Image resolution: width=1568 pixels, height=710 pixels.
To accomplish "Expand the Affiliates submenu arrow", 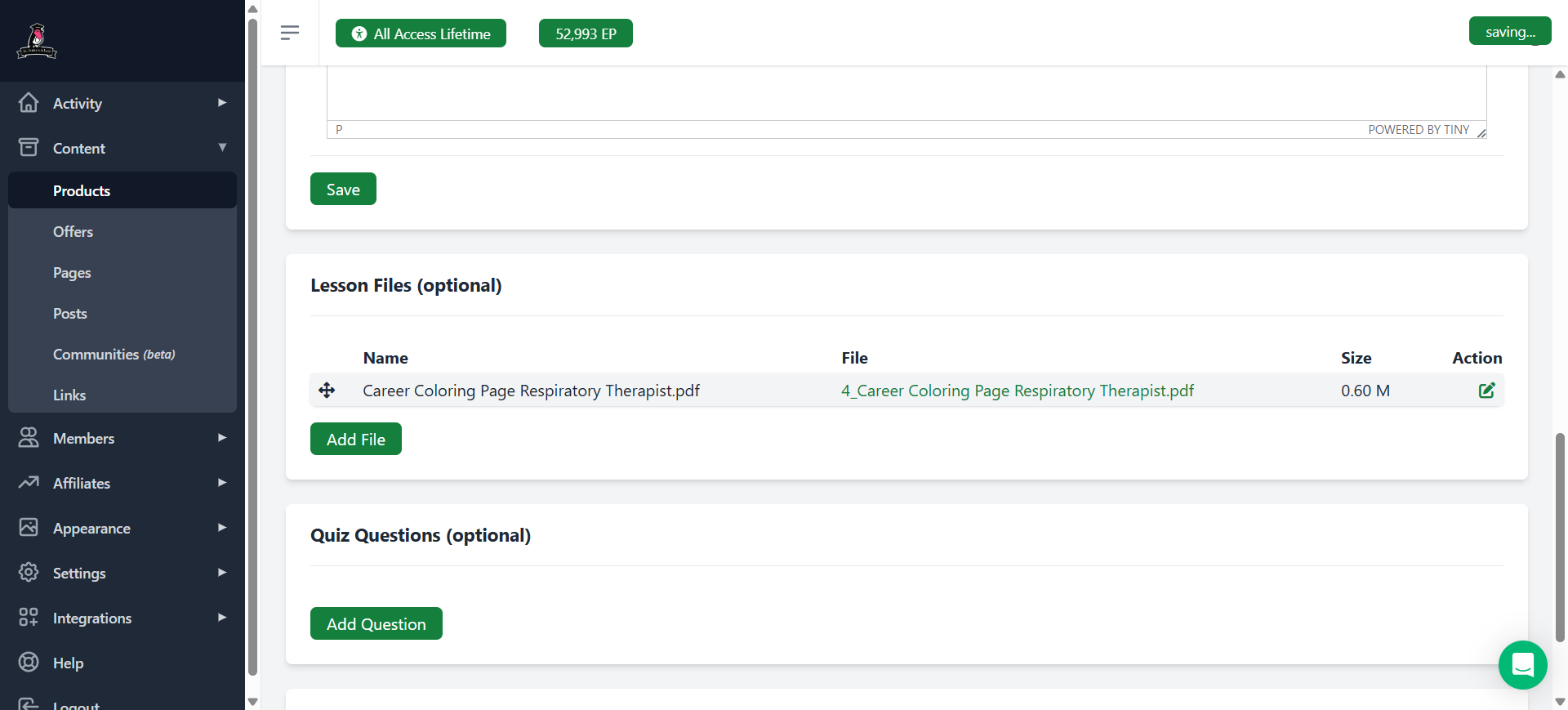I will pyautogui.click(x=221, y=483).
